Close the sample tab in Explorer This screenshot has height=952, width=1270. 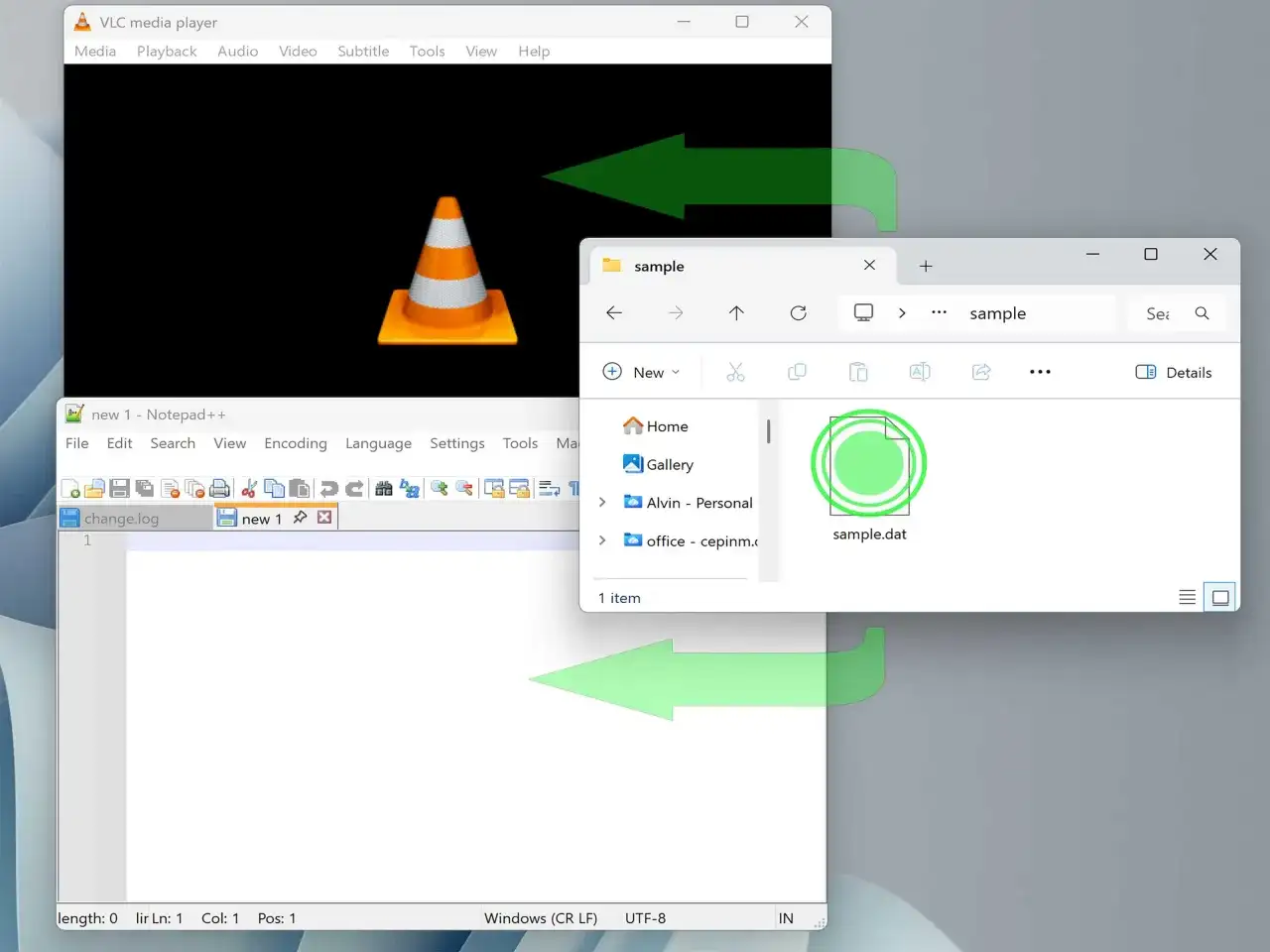tap(869, 265)
